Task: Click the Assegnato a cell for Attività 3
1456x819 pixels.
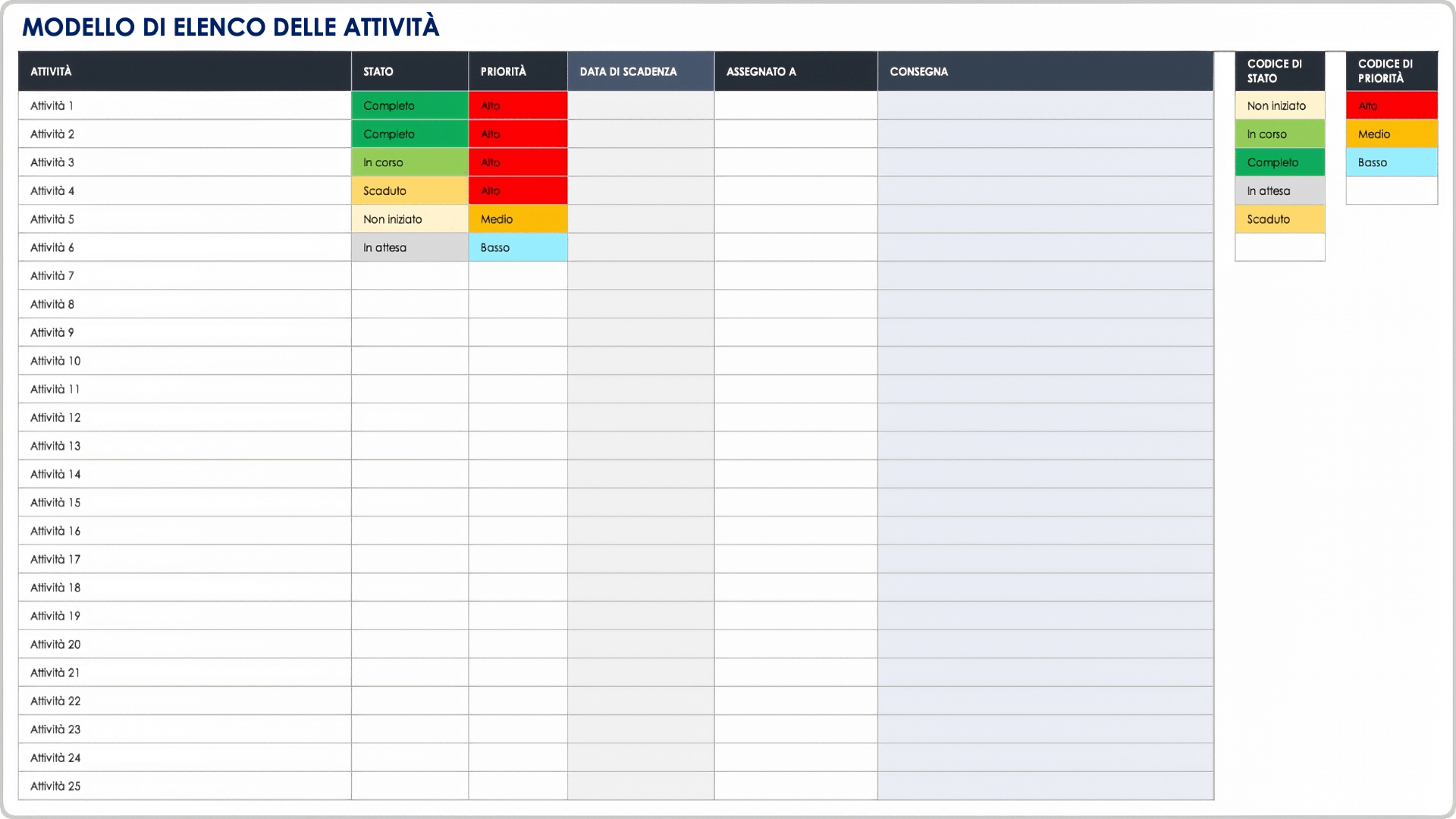Action: 795,162
